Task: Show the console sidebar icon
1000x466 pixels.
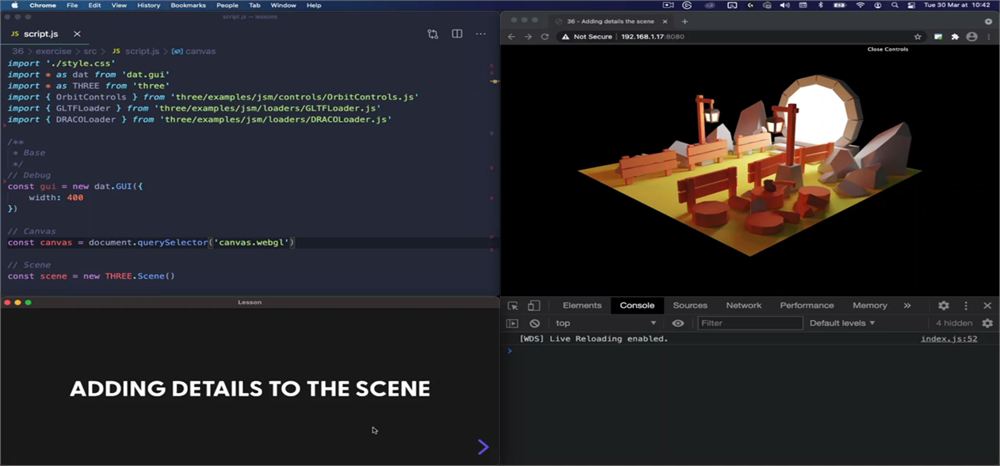Action: [x=511, y=323]
